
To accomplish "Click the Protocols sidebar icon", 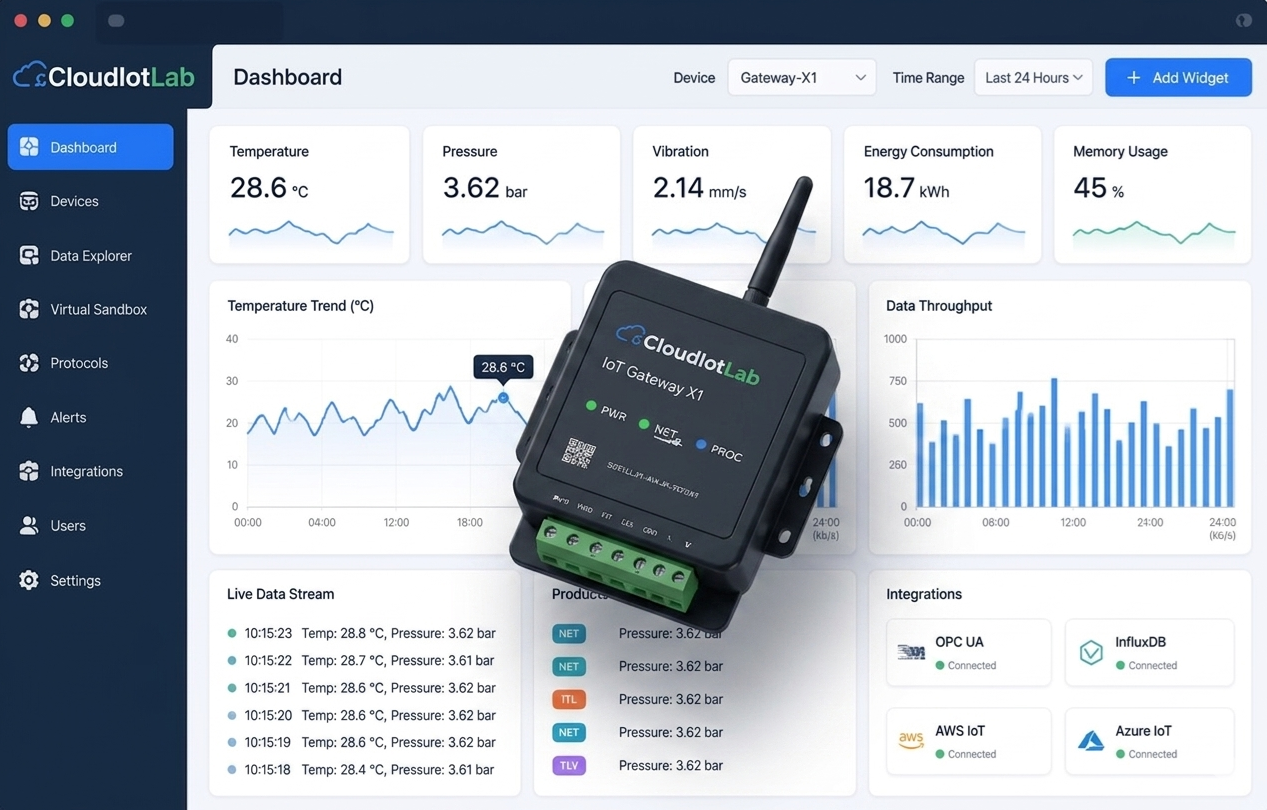I will click(x=29, y=363).
